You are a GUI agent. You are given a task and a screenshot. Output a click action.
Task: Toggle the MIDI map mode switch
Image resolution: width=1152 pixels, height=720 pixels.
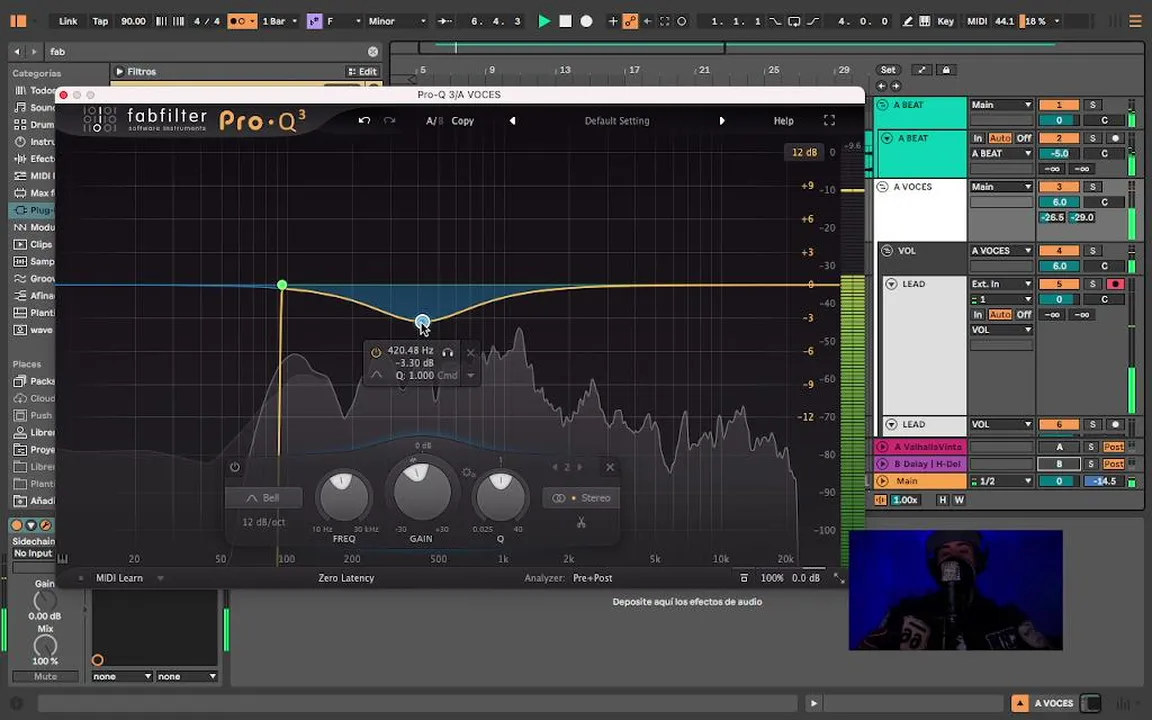[976, 21]
